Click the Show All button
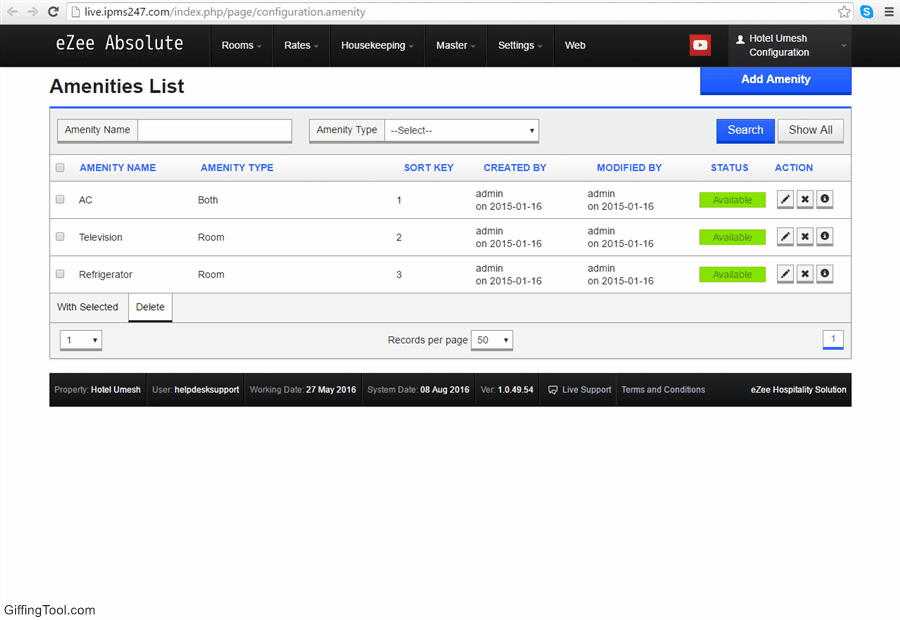This screenshot has width=900, height=620. 810,130
